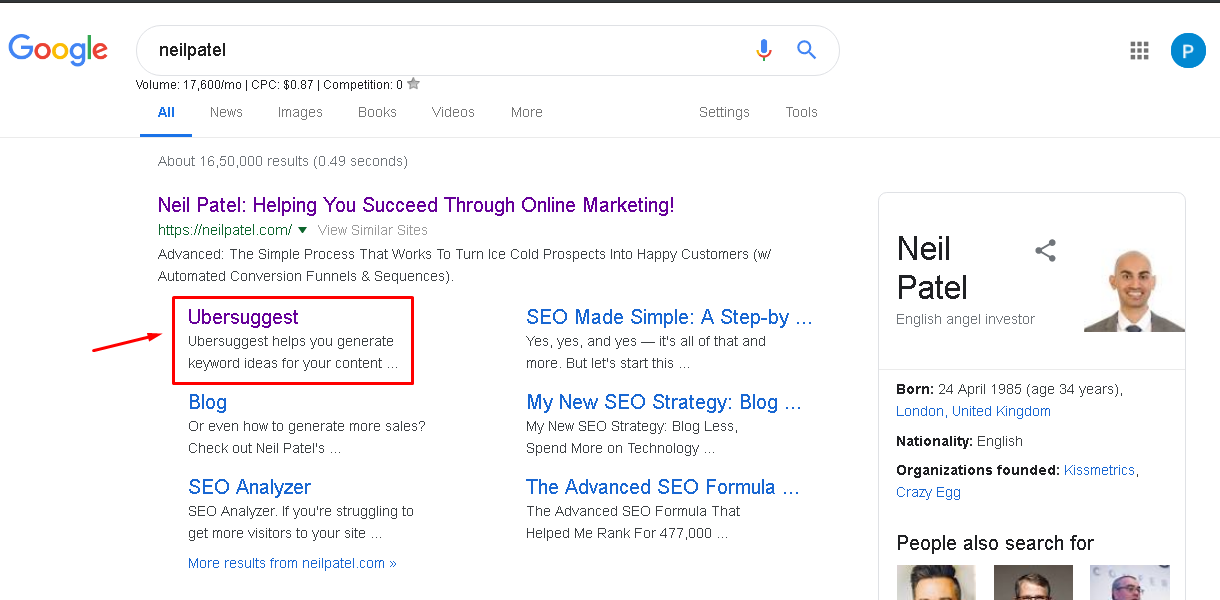The width and height of the screenshot is (1220, 600).
Task: Start voice search with microphone icon
Action: pyautogui.click(x=764, y=50)
